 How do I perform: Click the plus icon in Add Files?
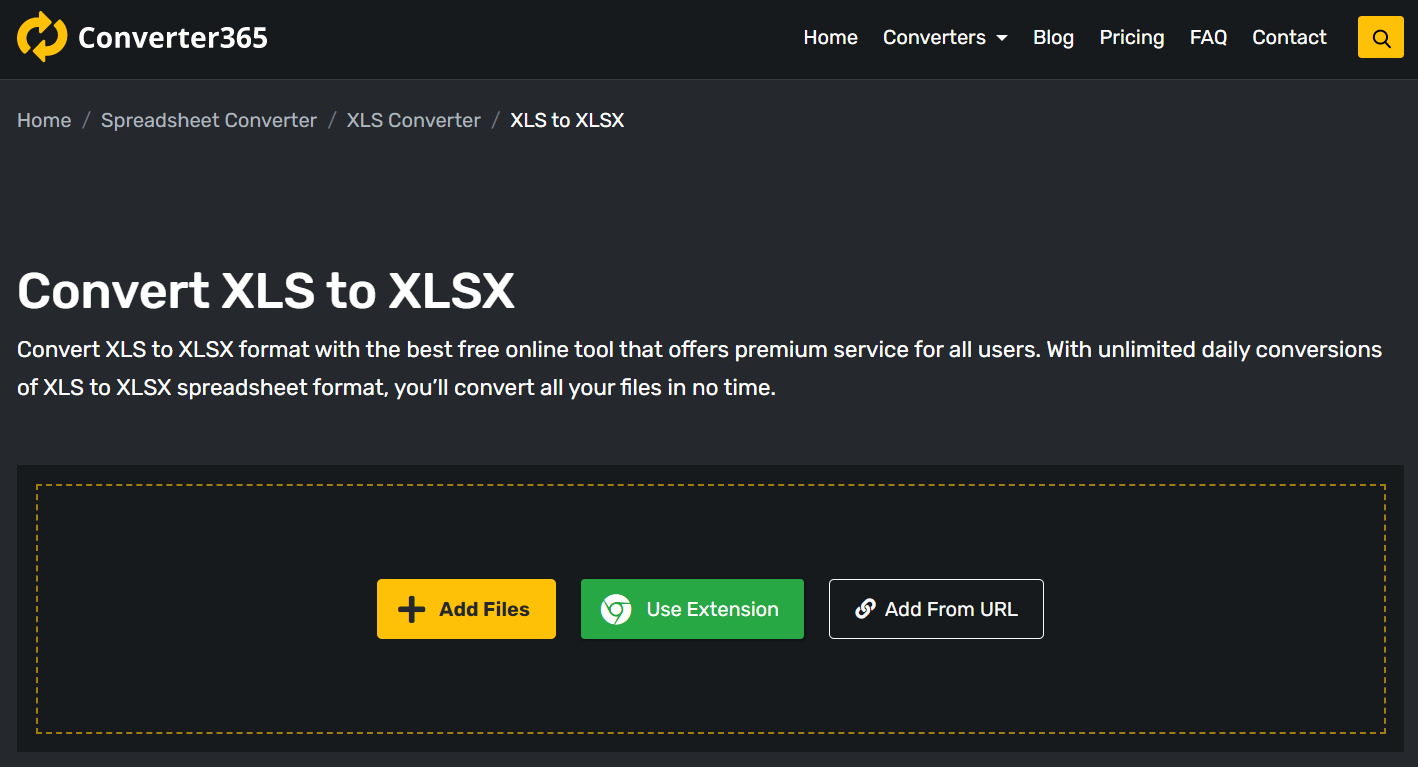pos(411,609)
